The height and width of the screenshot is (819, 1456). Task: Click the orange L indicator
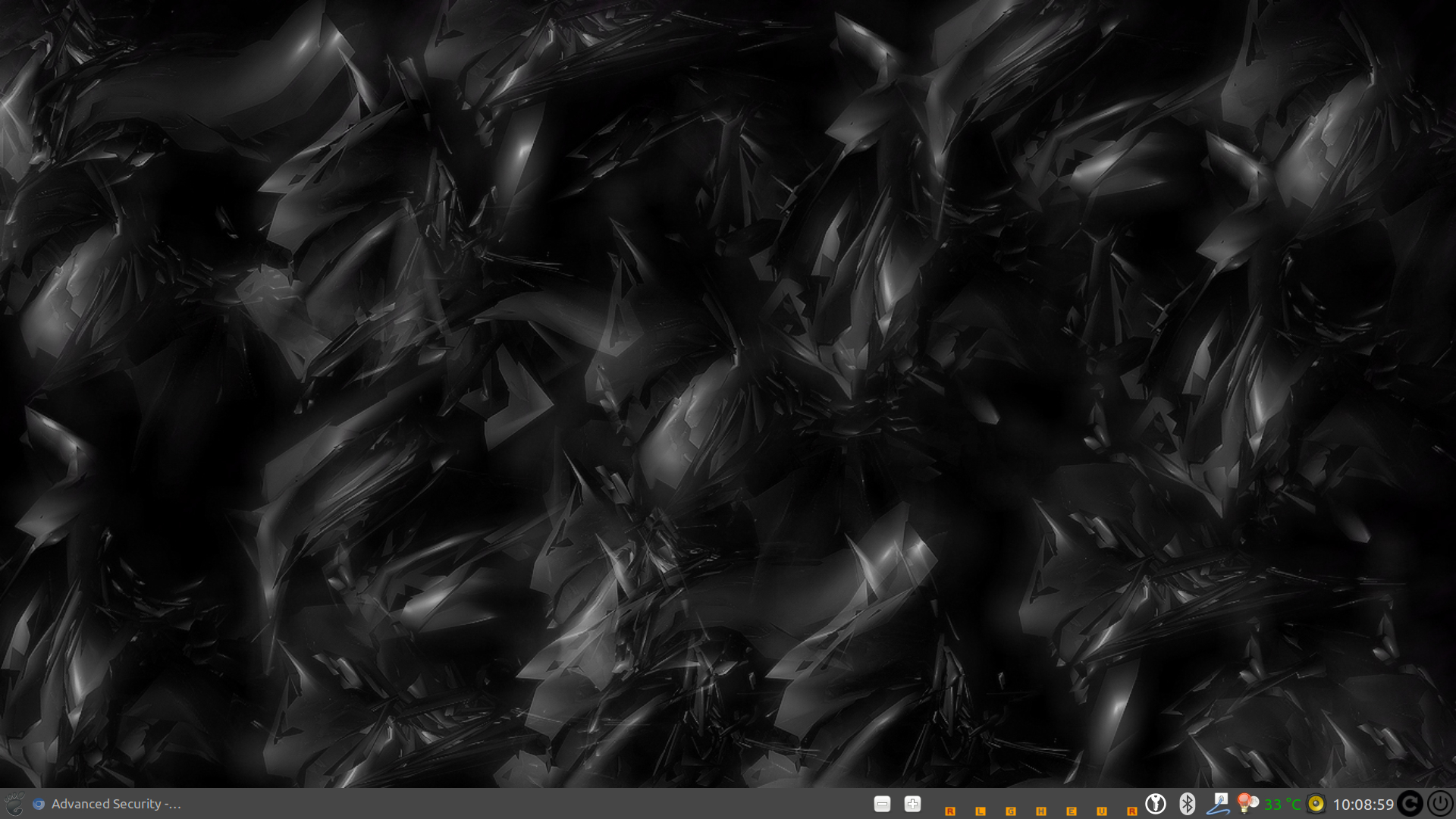[980, 811]
